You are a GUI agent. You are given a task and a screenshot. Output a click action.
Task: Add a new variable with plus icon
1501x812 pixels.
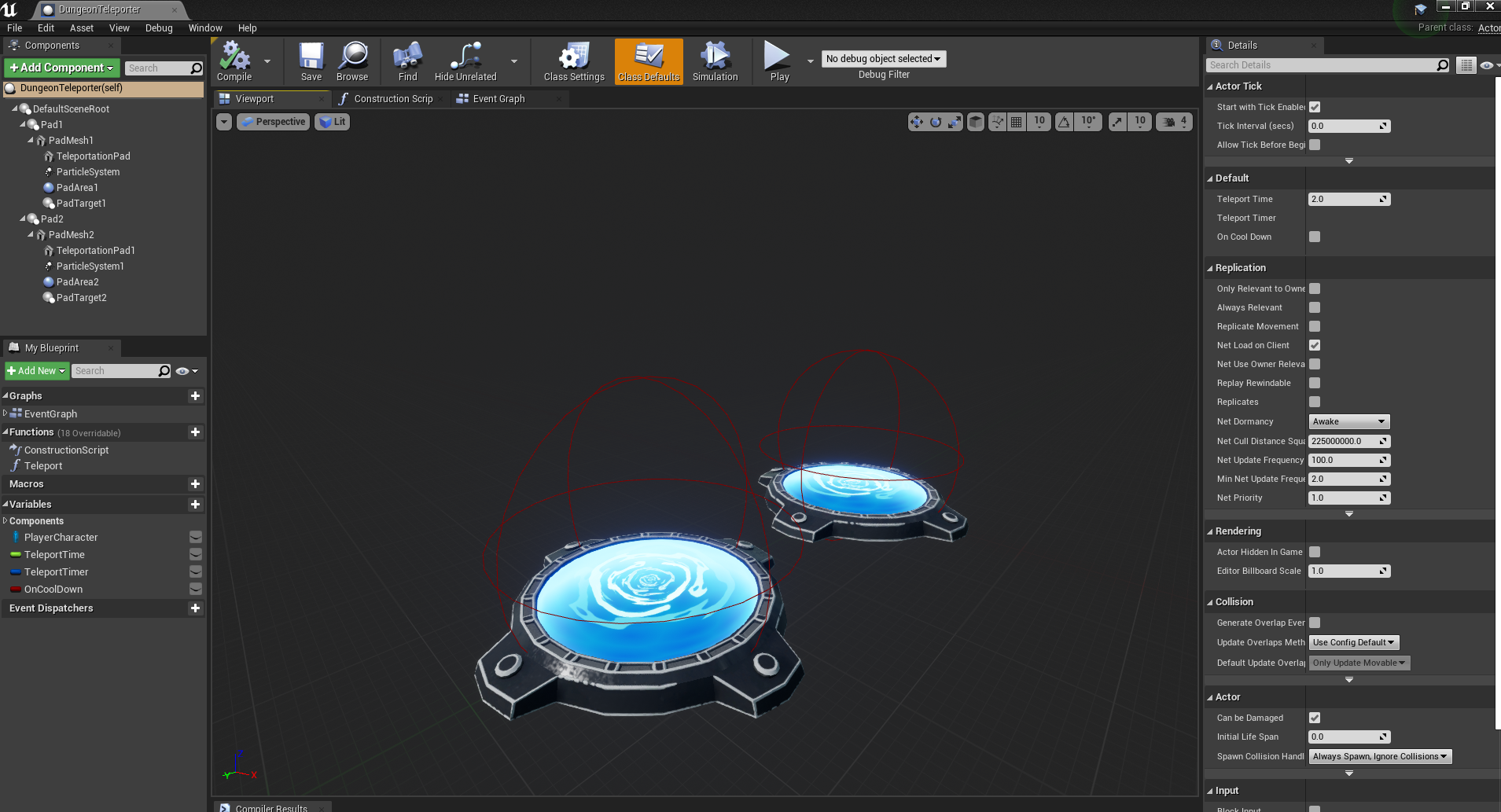coord(196,505)
